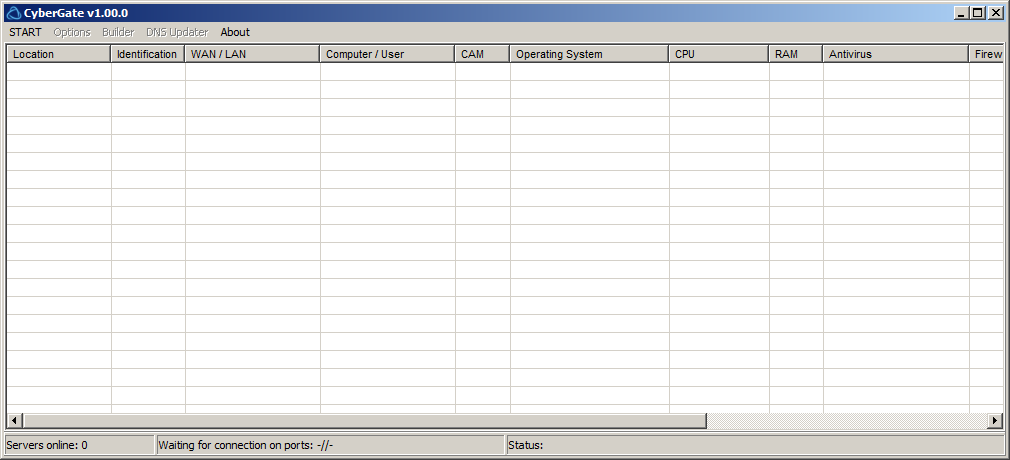Viewport: 1010px width, 460px height.
Task: Open the START menu
Action: pos(25,32)
